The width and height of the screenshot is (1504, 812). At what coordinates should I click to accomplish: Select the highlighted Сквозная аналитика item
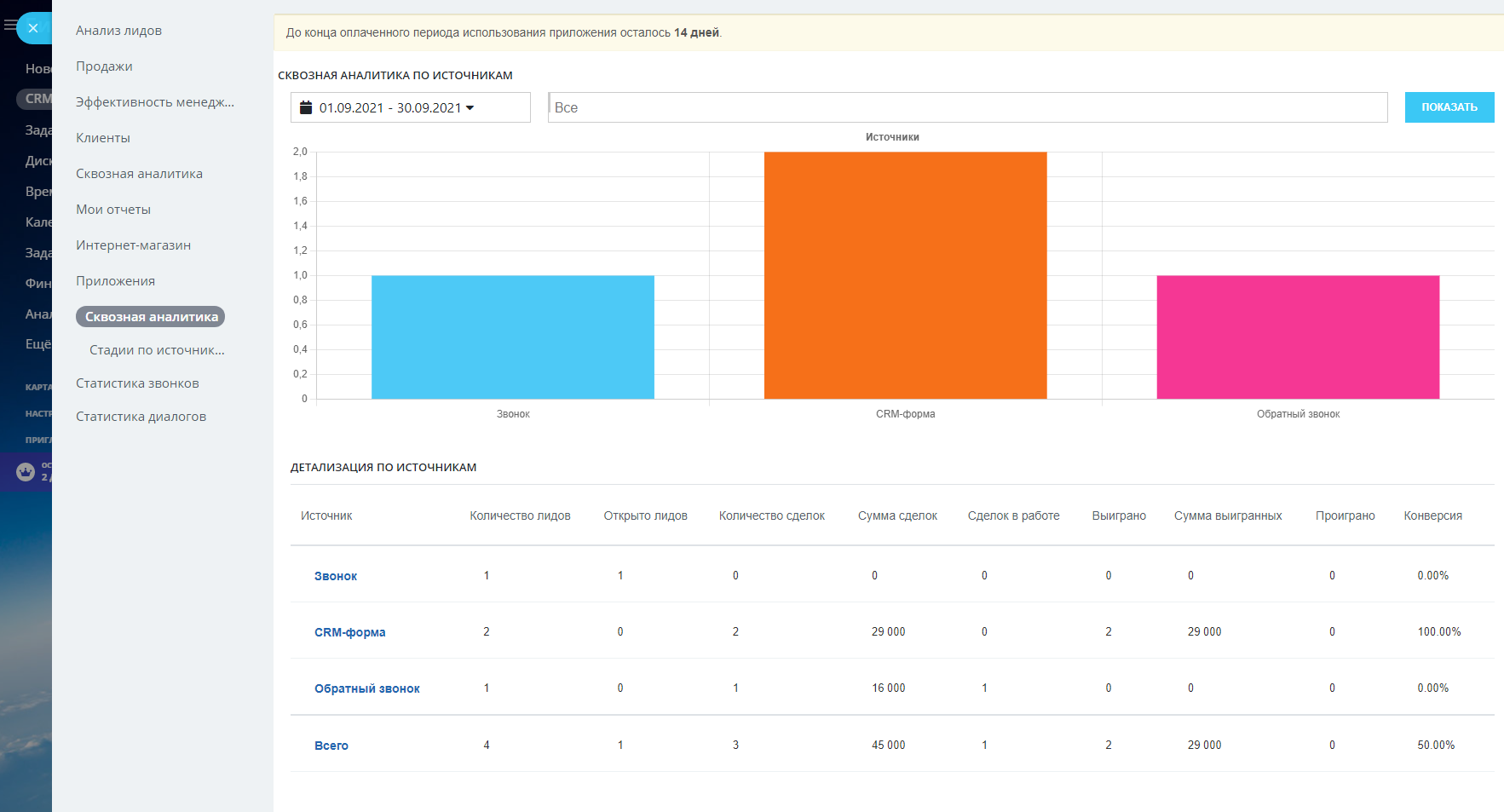pos(151,317)
